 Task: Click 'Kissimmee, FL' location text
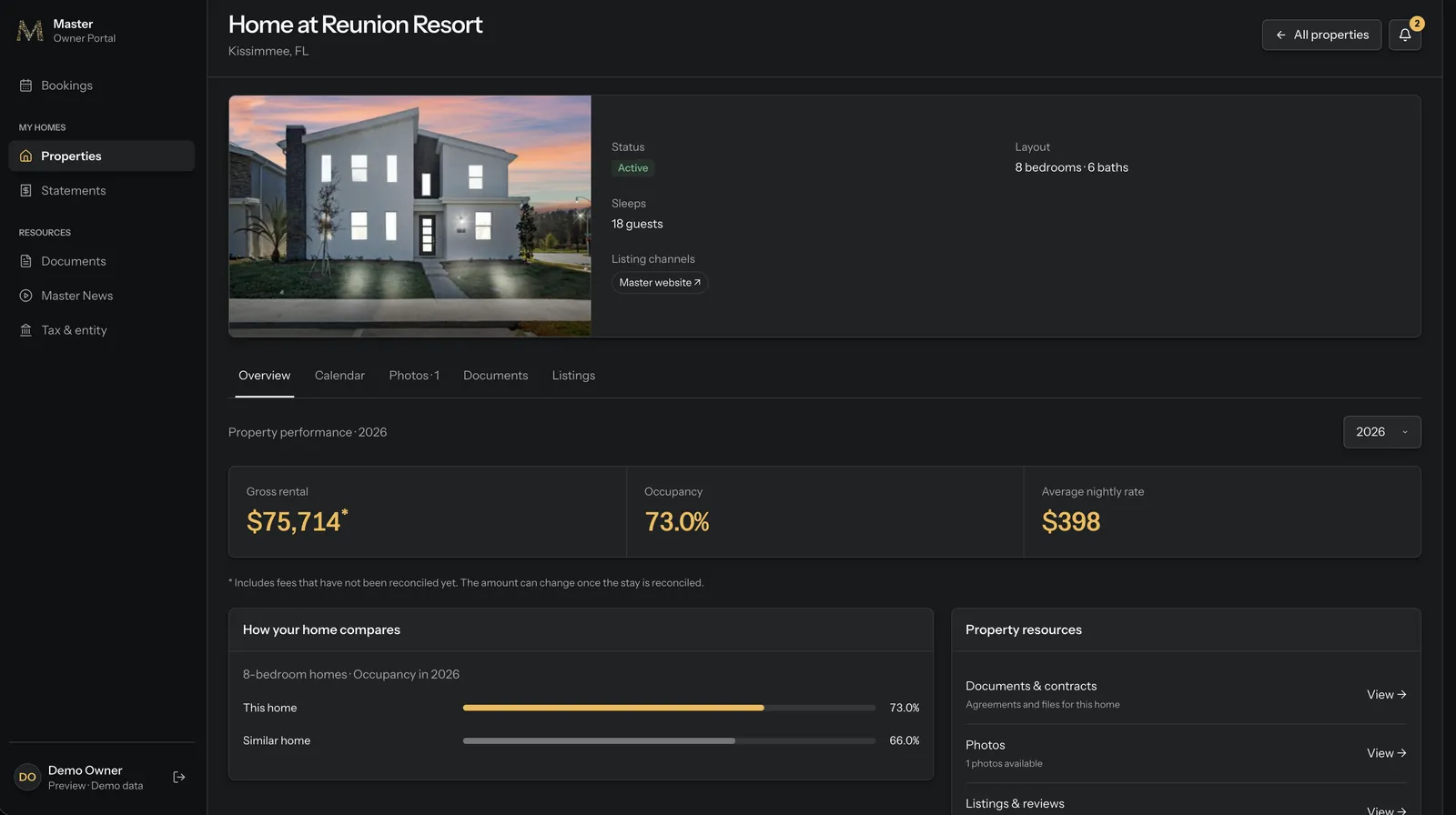pyautogui.click(x=268, y=51)
